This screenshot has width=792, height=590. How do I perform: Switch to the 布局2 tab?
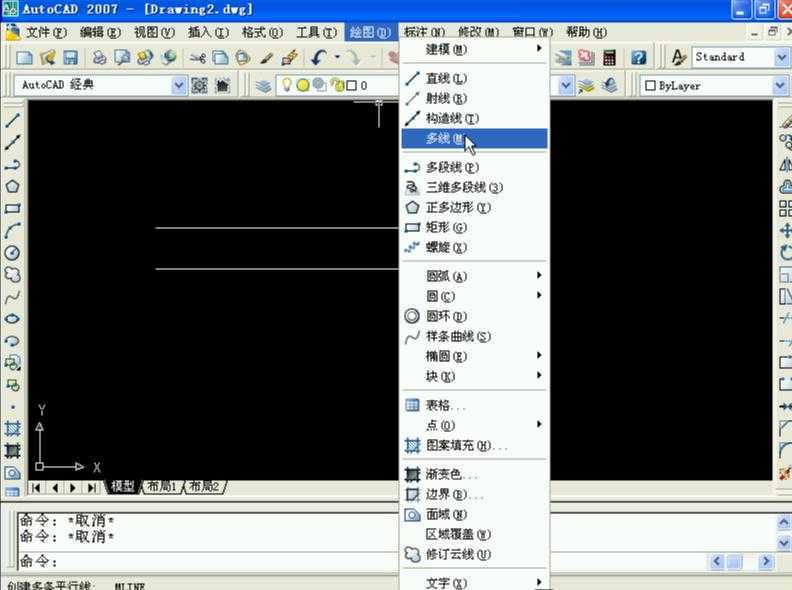click(x=205, y=486)
